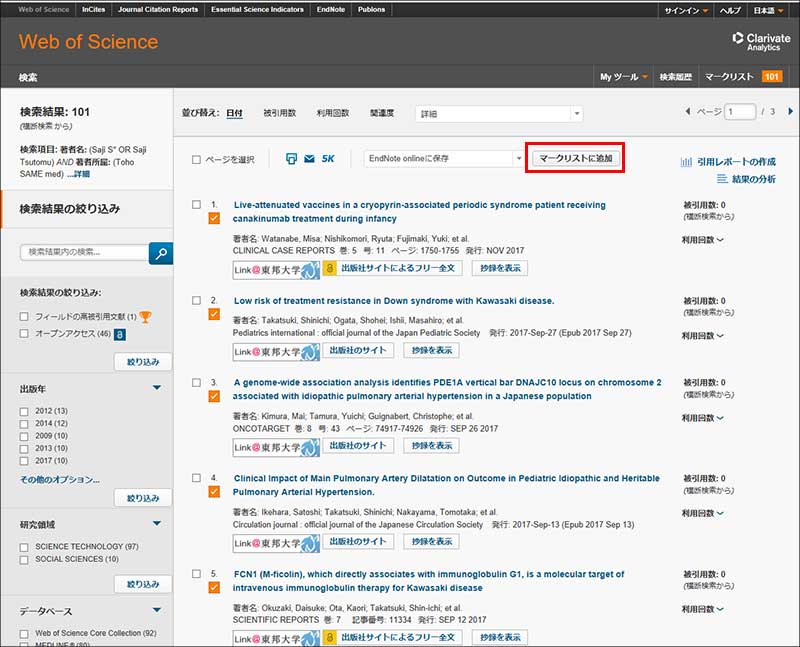Select checkbox for result 3
Screen dimensions: 800x647
click(196, 382)
